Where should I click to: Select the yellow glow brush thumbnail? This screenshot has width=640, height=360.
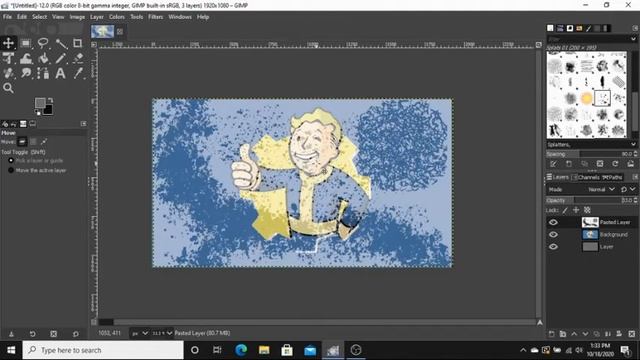point(586,98)
